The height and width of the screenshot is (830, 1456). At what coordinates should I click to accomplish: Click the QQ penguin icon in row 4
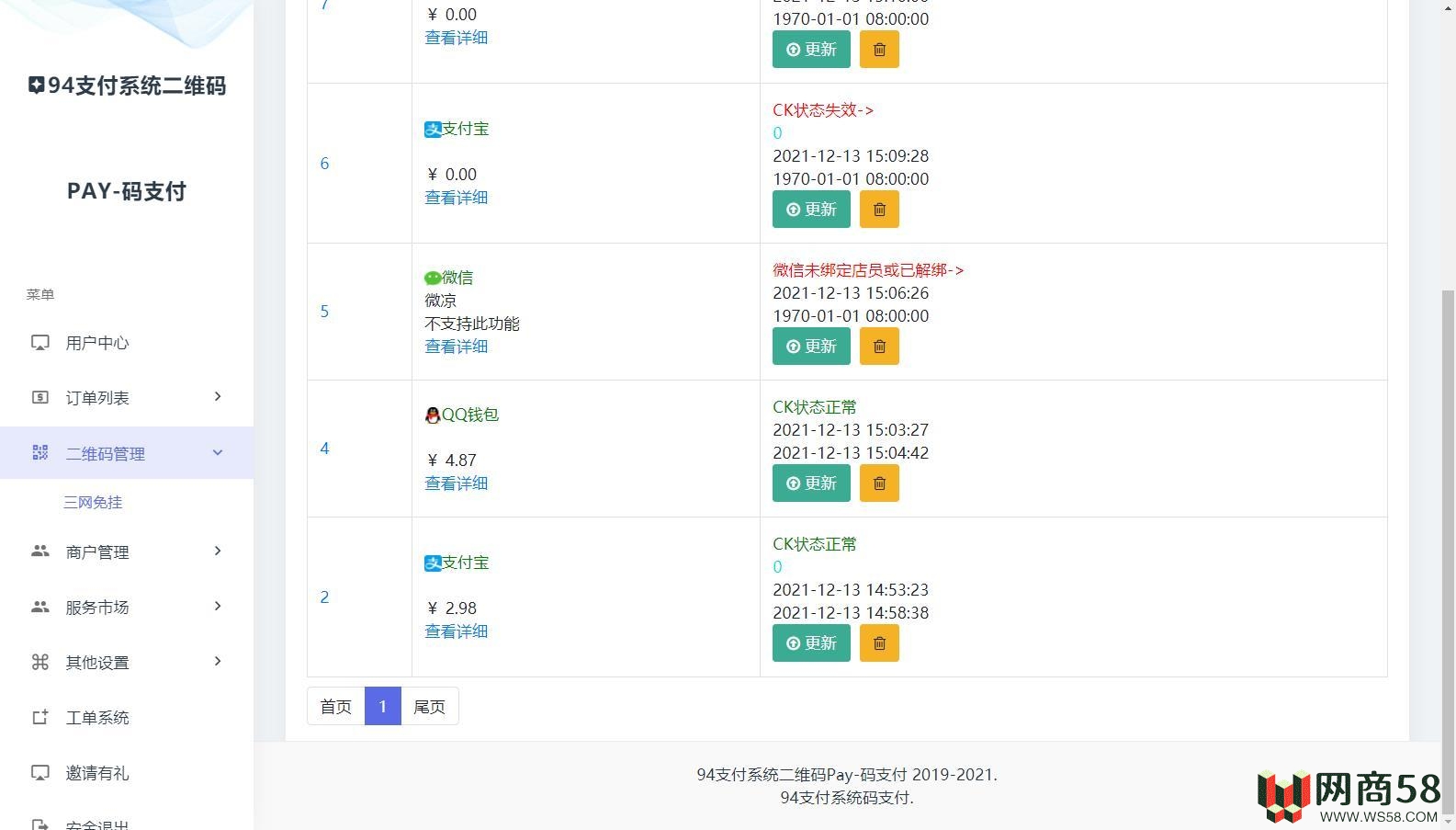pos(433,415)
